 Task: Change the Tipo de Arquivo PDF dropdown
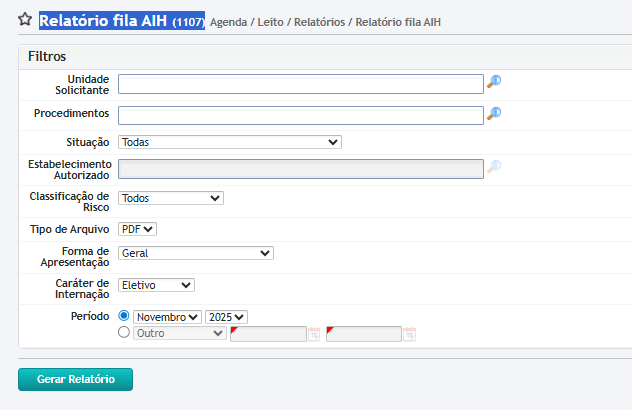tap(137, 229)
